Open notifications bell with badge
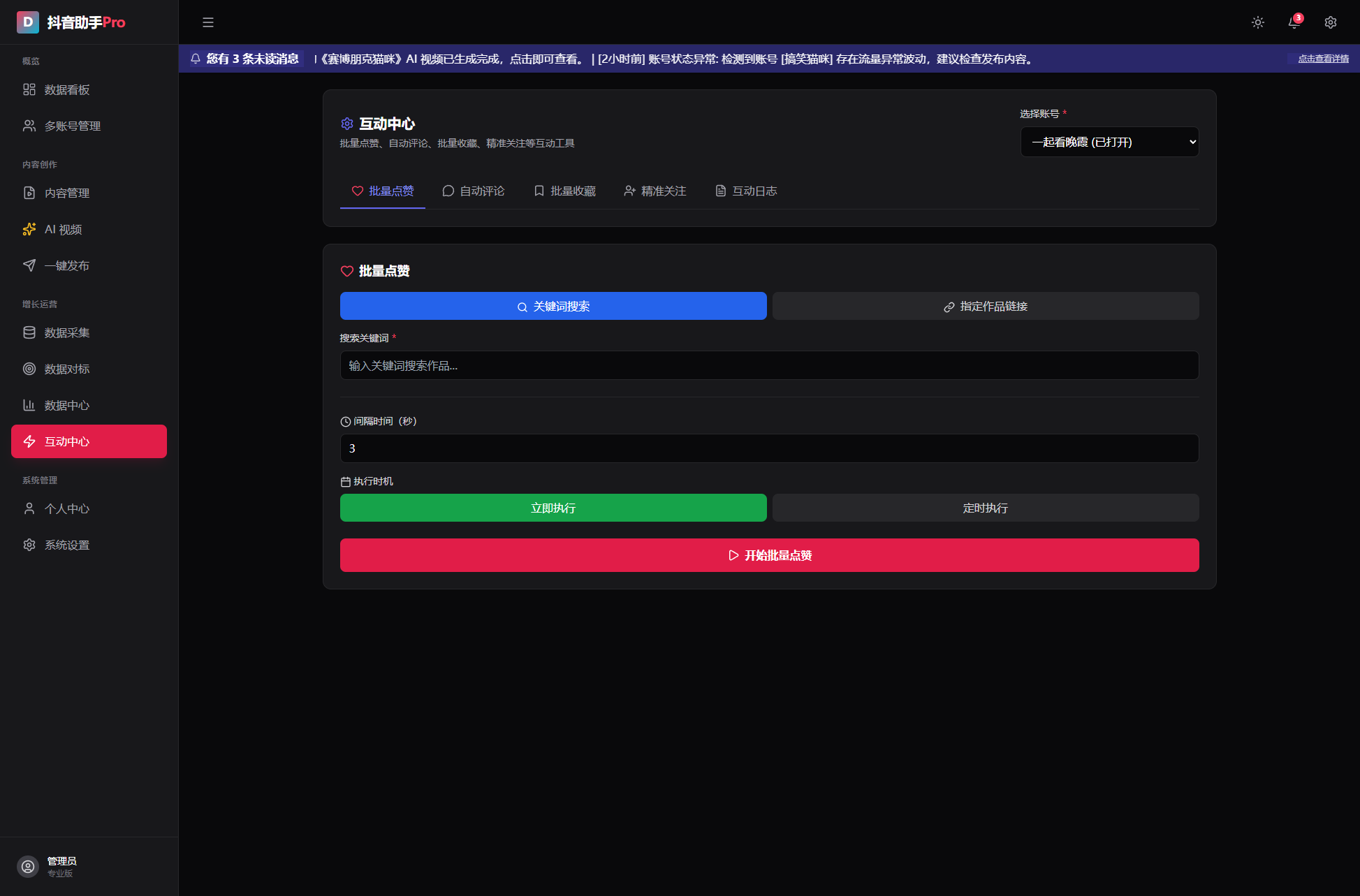The height and width of the screenshot is (896, 1360). coord(1294,22)
